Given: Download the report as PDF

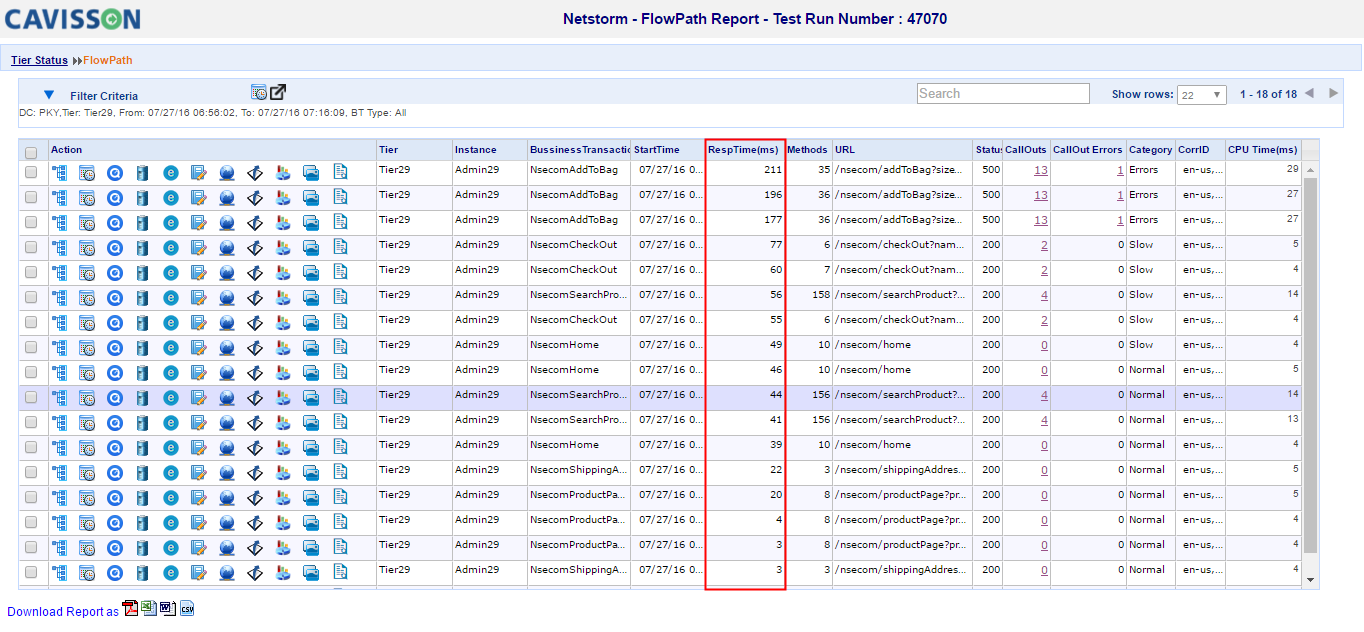Looking at the screenshot, I should pos(130,609).
